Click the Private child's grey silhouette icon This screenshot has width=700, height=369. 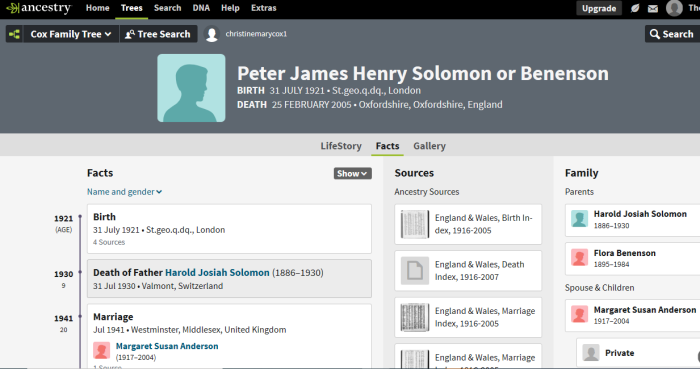[591, 353]
